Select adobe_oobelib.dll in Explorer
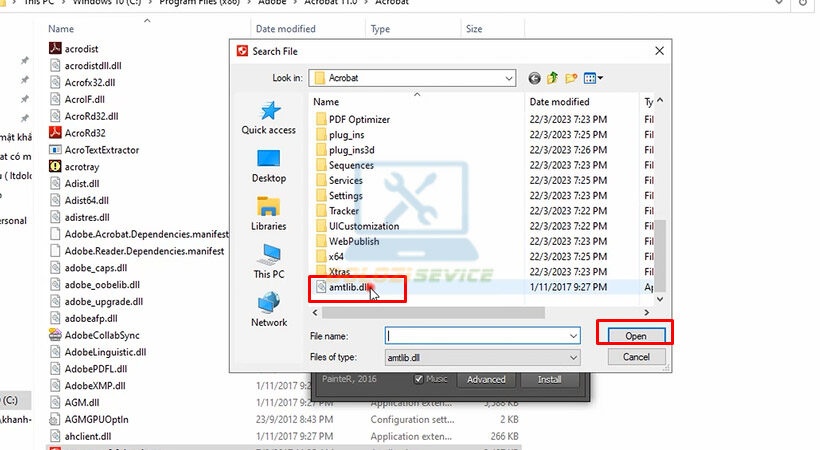 pyautogui.click(x=95, y=285)
